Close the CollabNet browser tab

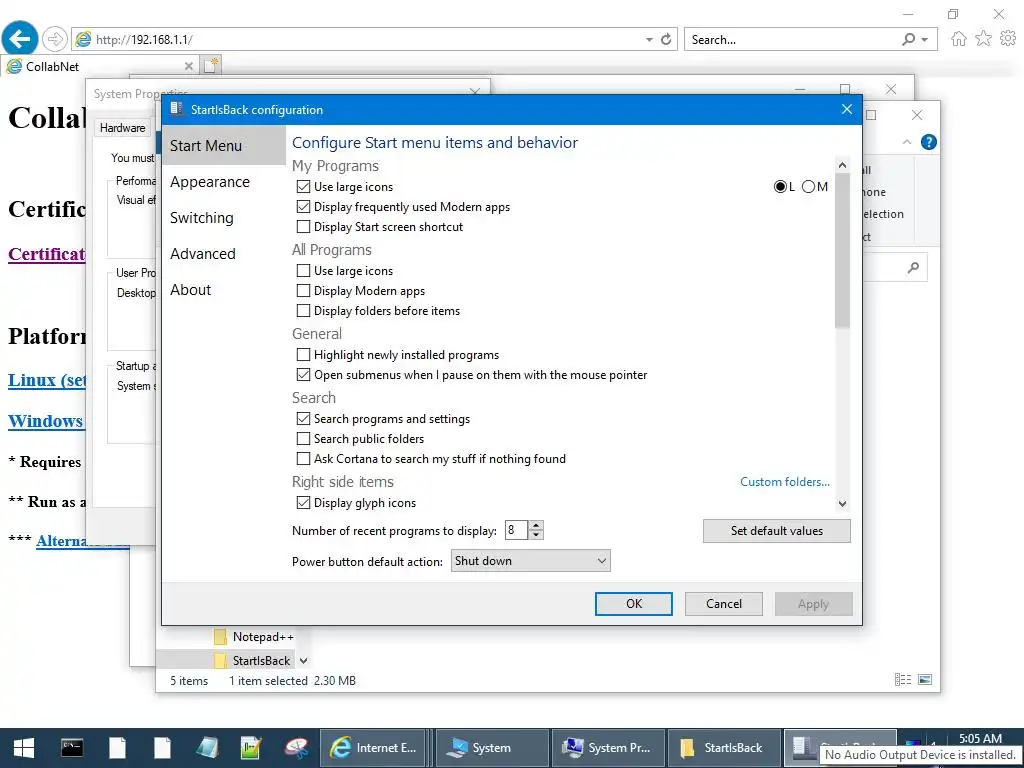[x=189, y=66]
